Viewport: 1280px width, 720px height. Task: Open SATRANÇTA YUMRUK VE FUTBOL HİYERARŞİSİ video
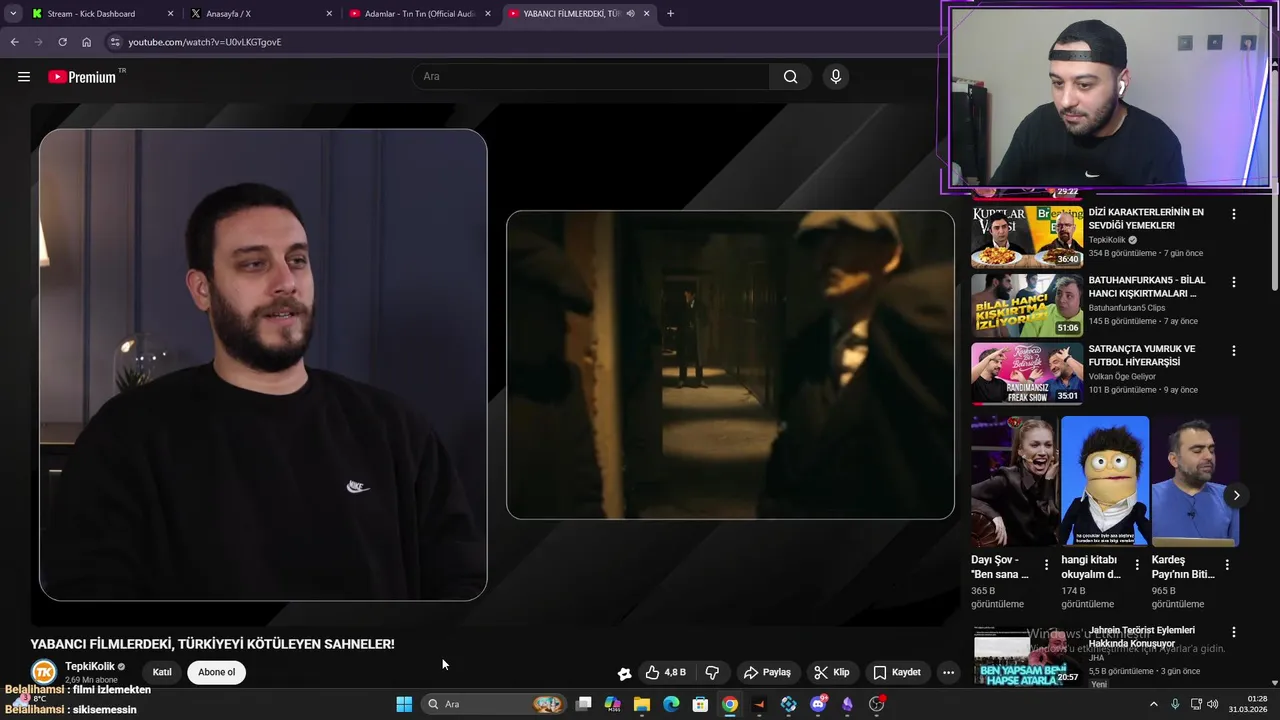pyautogui.click(x=1142, y=355)
